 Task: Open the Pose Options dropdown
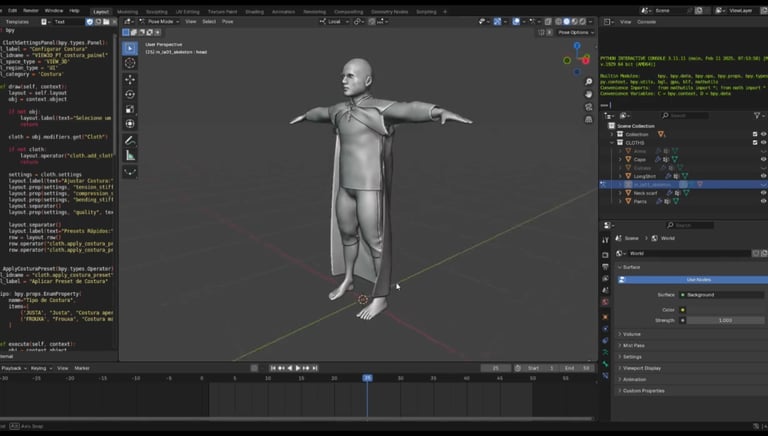[x=576, y=32]
